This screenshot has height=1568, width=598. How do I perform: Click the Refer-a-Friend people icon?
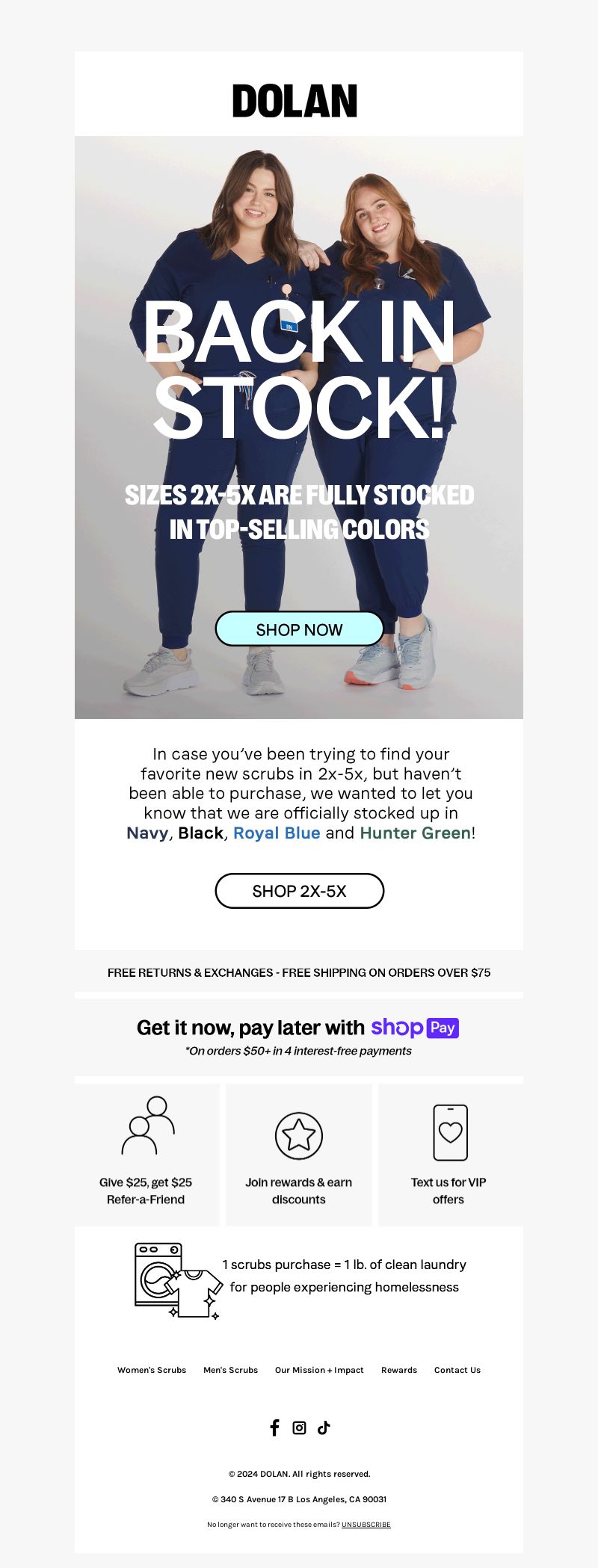coord(148,1126)
